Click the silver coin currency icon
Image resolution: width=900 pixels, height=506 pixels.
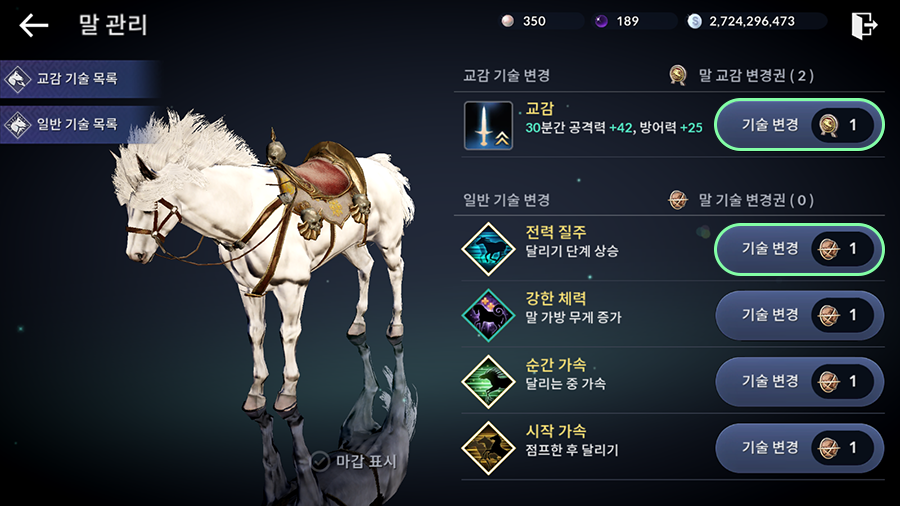[695, 21]
